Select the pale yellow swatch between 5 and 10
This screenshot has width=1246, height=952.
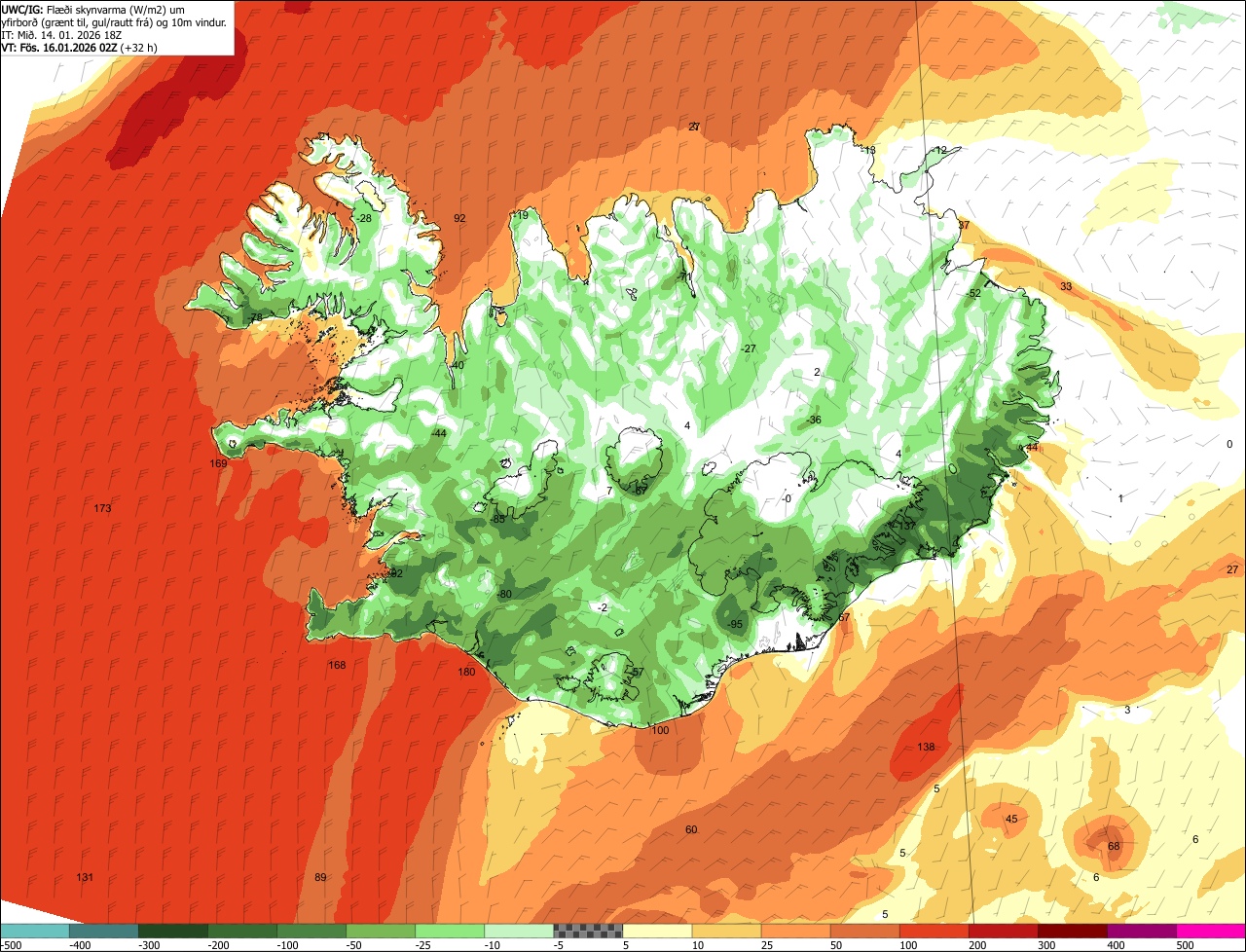pos(657,931)
